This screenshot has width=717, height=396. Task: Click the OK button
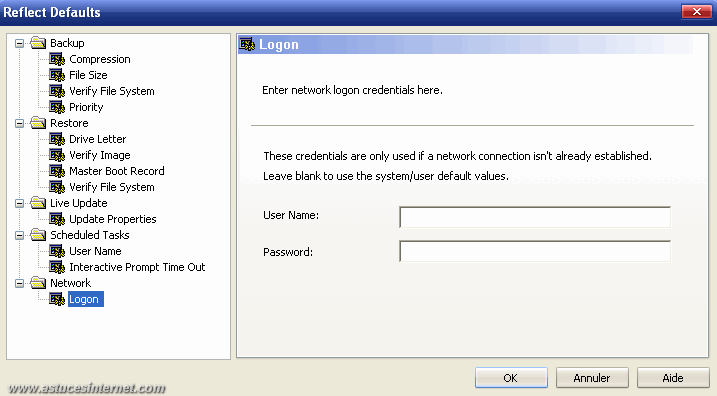click(x=511, y=378)
